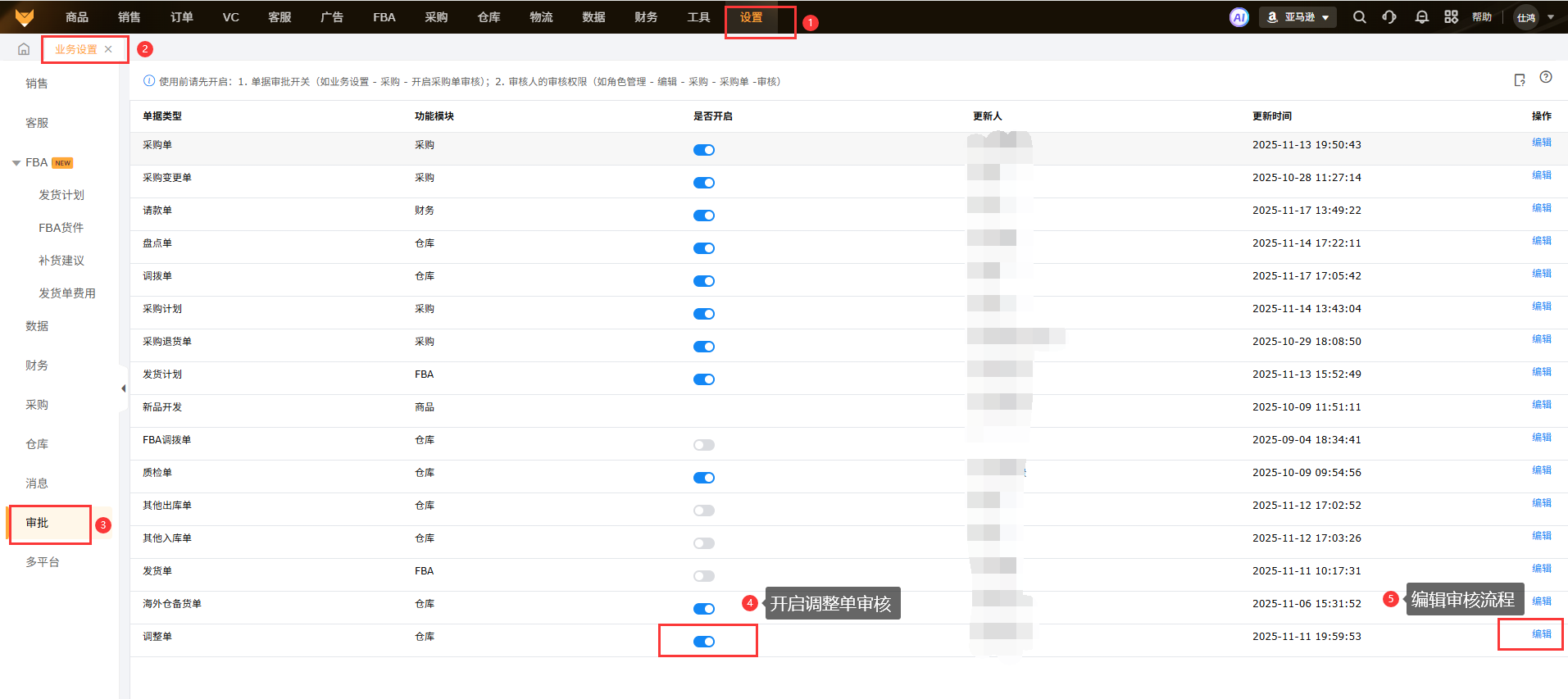Select 发货计划 under FBA sidebar
1568x699 pixels.
[61, 195]
